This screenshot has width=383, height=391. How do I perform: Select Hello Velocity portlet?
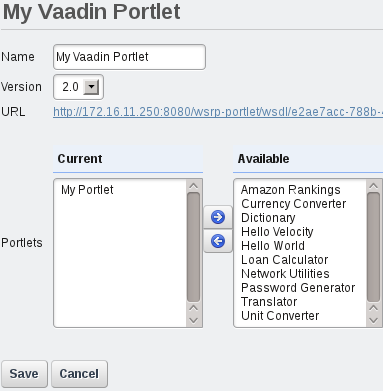pyautogui.click(x=277, y=232)
